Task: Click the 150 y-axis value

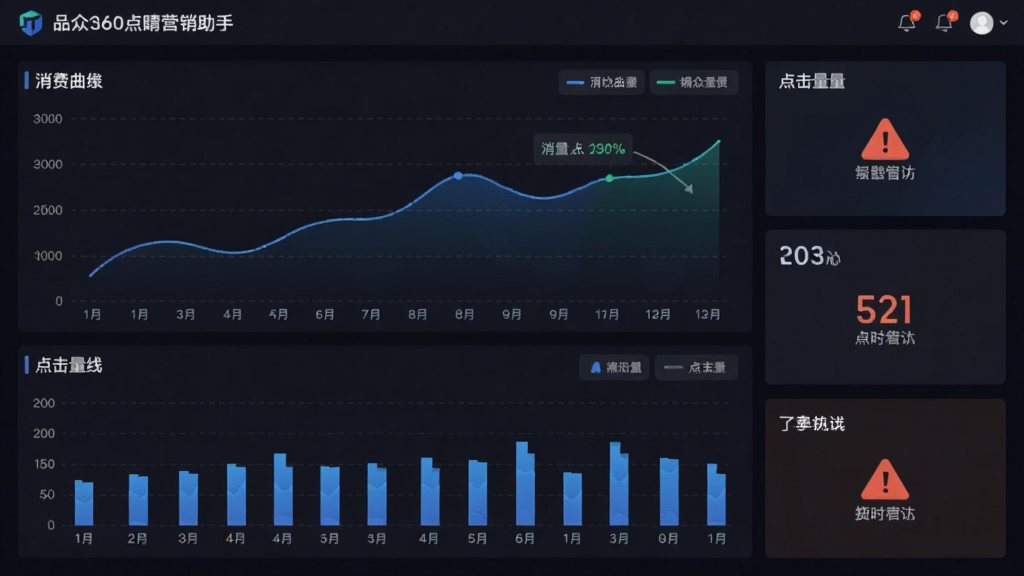Action: coord(44,464)
